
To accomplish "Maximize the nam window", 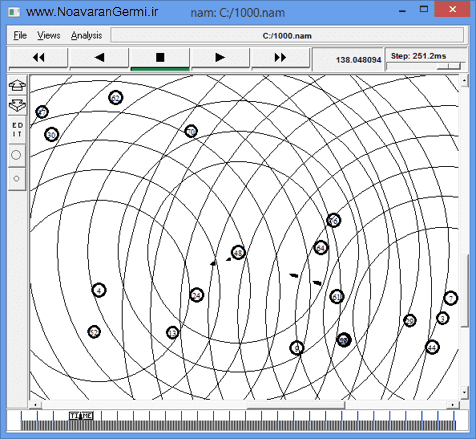I will tap(424, 9).
